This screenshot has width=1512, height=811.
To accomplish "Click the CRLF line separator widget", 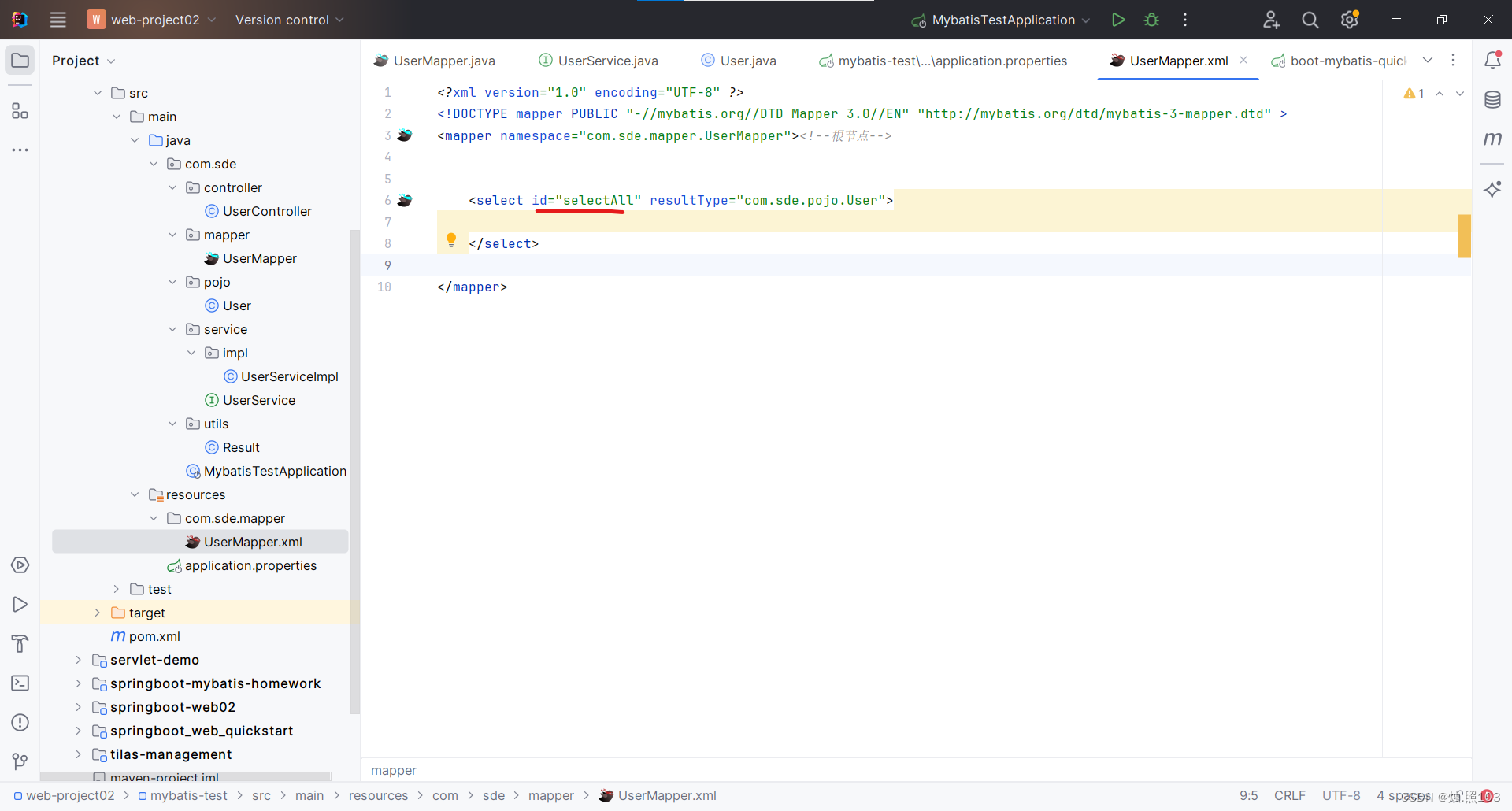I will [1290, 795].
